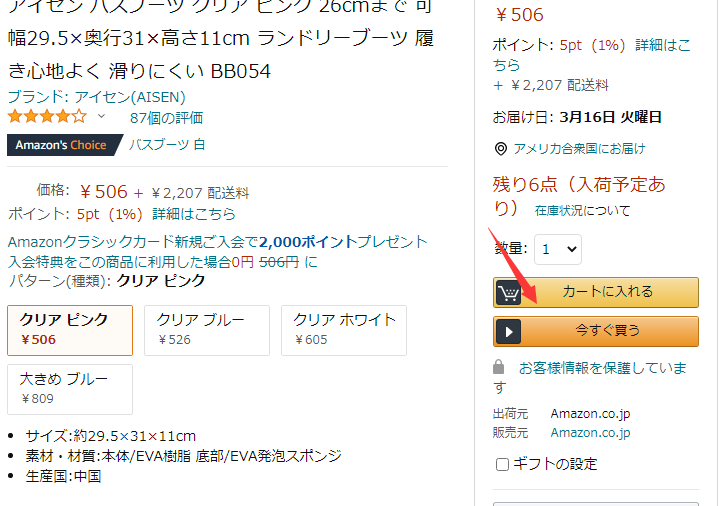
Task: Choose the クリア ホワイト pattern option
Action: pos(344,330)
